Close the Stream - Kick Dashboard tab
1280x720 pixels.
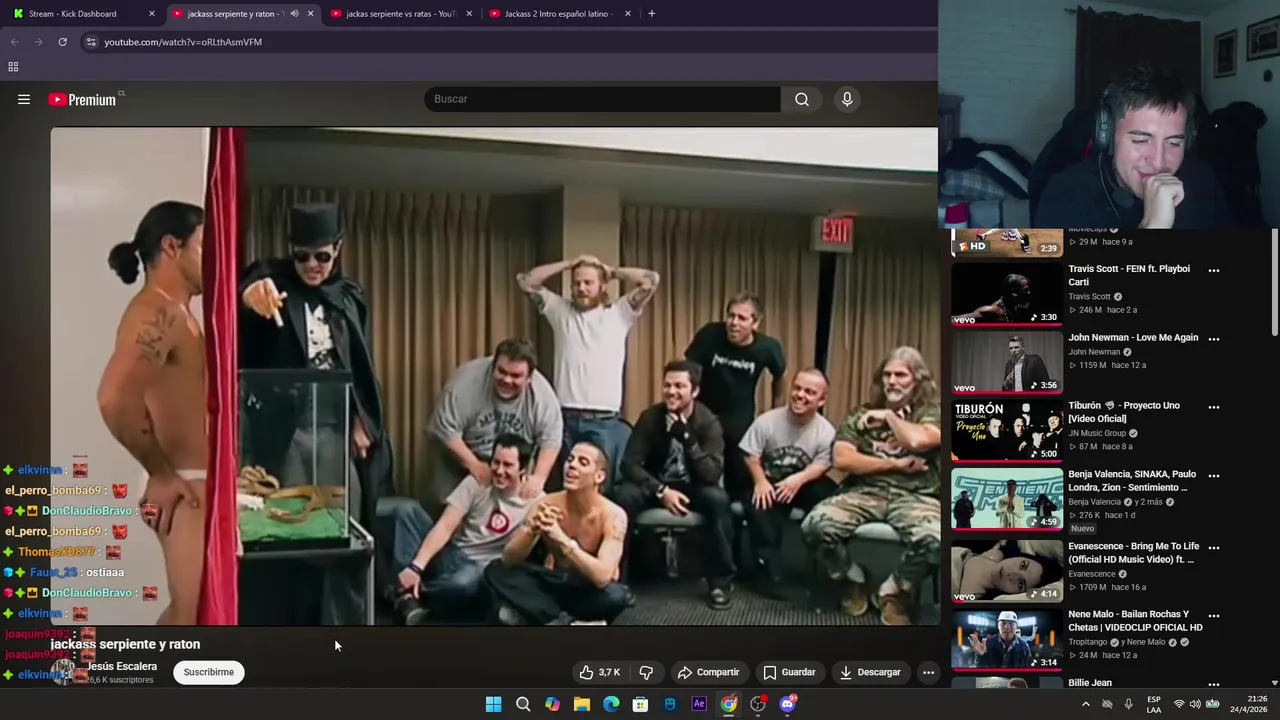(x=152, y=14)
